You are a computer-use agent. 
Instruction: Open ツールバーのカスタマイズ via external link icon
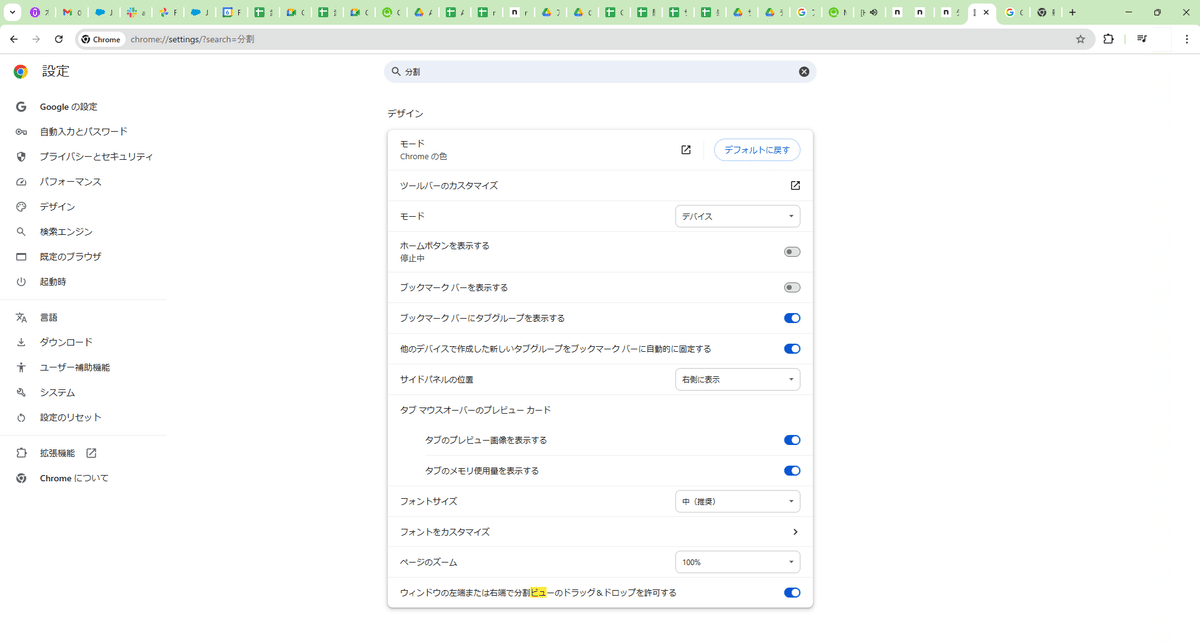(x=795, y=185)
